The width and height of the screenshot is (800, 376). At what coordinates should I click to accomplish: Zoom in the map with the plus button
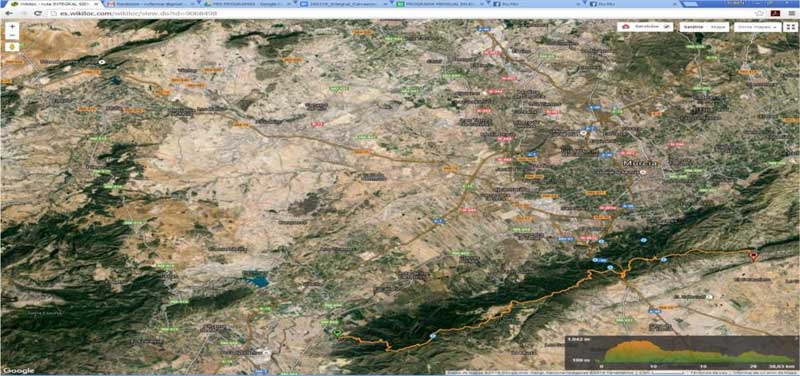click(11, 26)
